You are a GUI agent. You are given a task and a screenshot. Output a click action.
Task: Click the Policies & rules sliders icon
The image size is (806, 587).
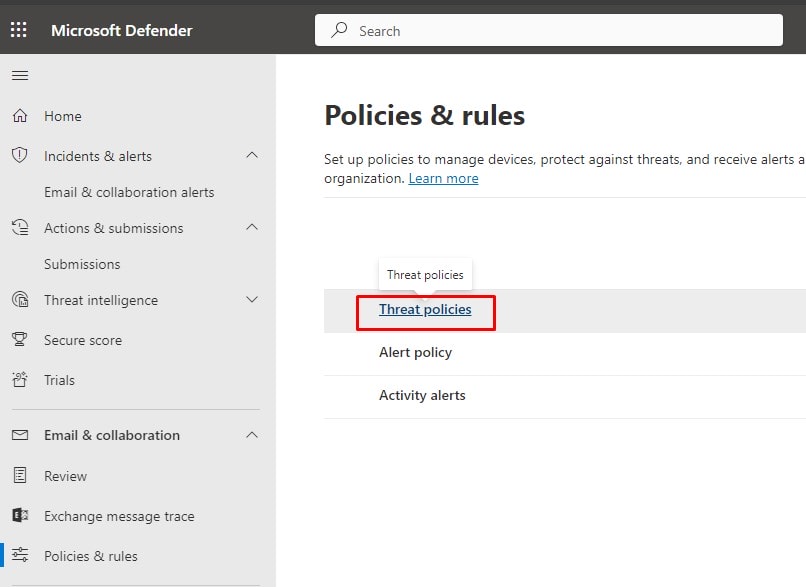tap(20, 555)
